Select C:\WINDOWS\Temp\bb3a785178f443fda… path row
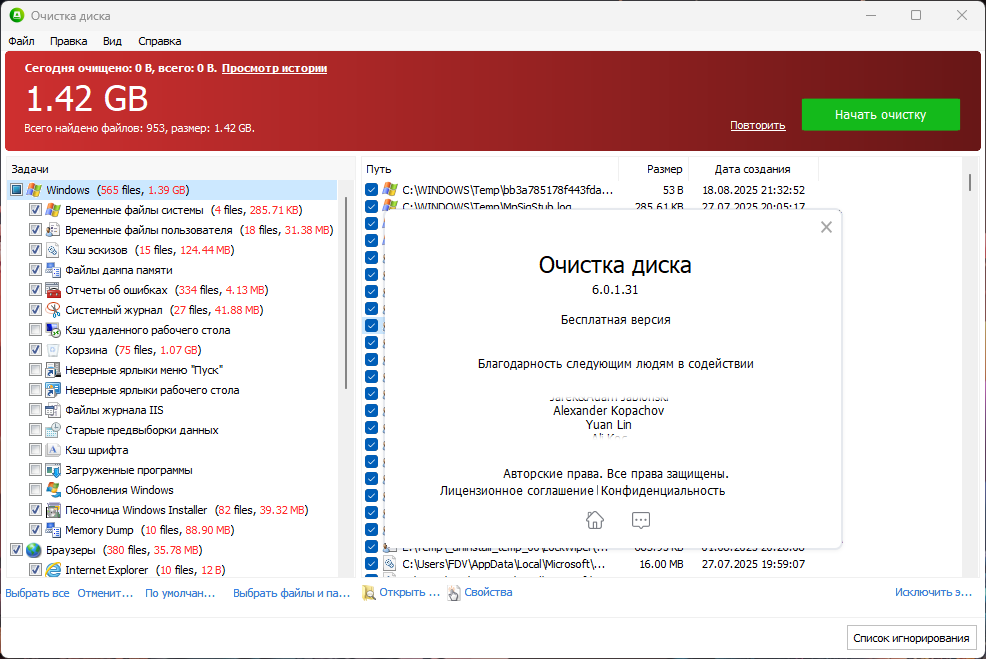This screenshot has height=659, width=986. [x=507, y=189]
